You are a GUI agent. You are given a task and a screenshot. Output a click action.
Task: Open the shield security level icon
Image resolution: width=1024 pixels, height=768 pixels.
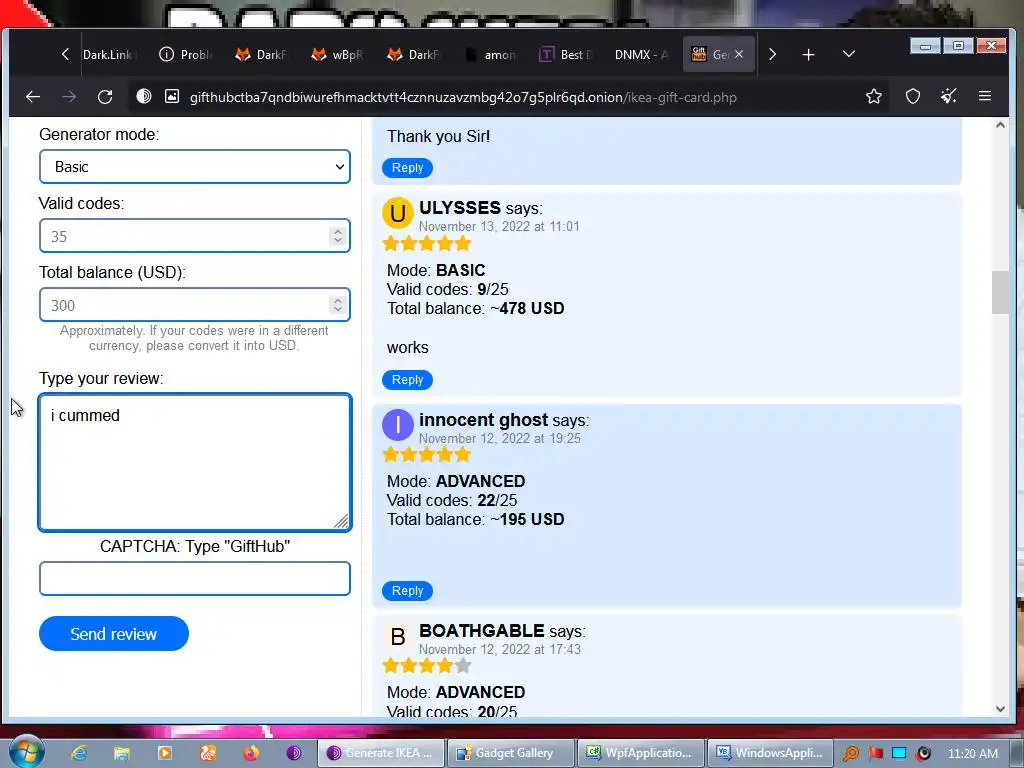[x=913, y=97]
